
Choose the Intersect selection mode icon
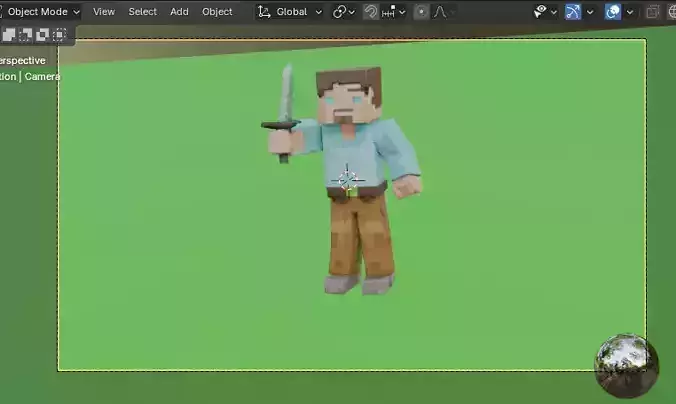tap(59, 34)
